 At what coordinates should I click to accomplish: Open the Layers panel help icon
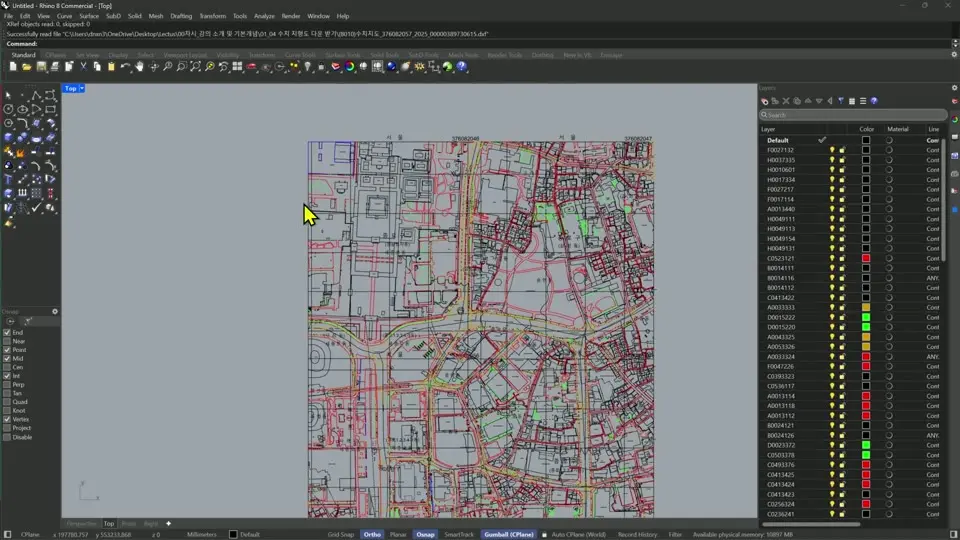coord(874,101)
